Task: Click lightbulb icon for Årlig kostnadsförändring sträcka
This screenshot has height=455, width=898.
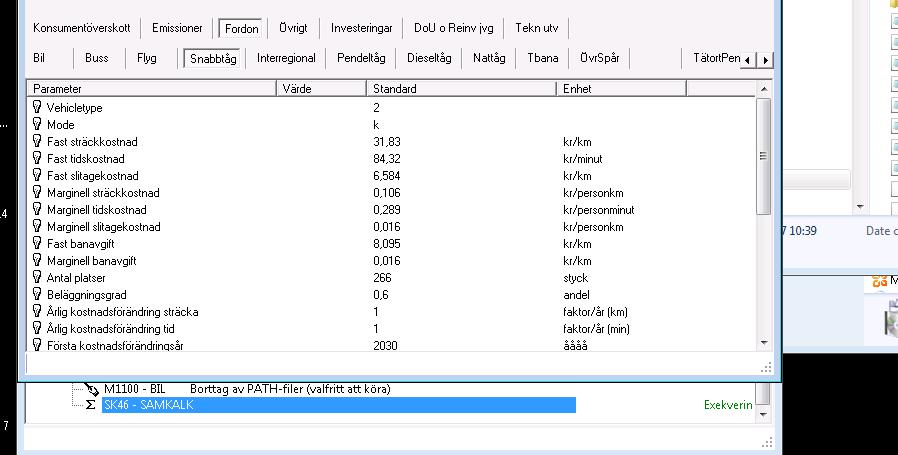Action: 37,311
